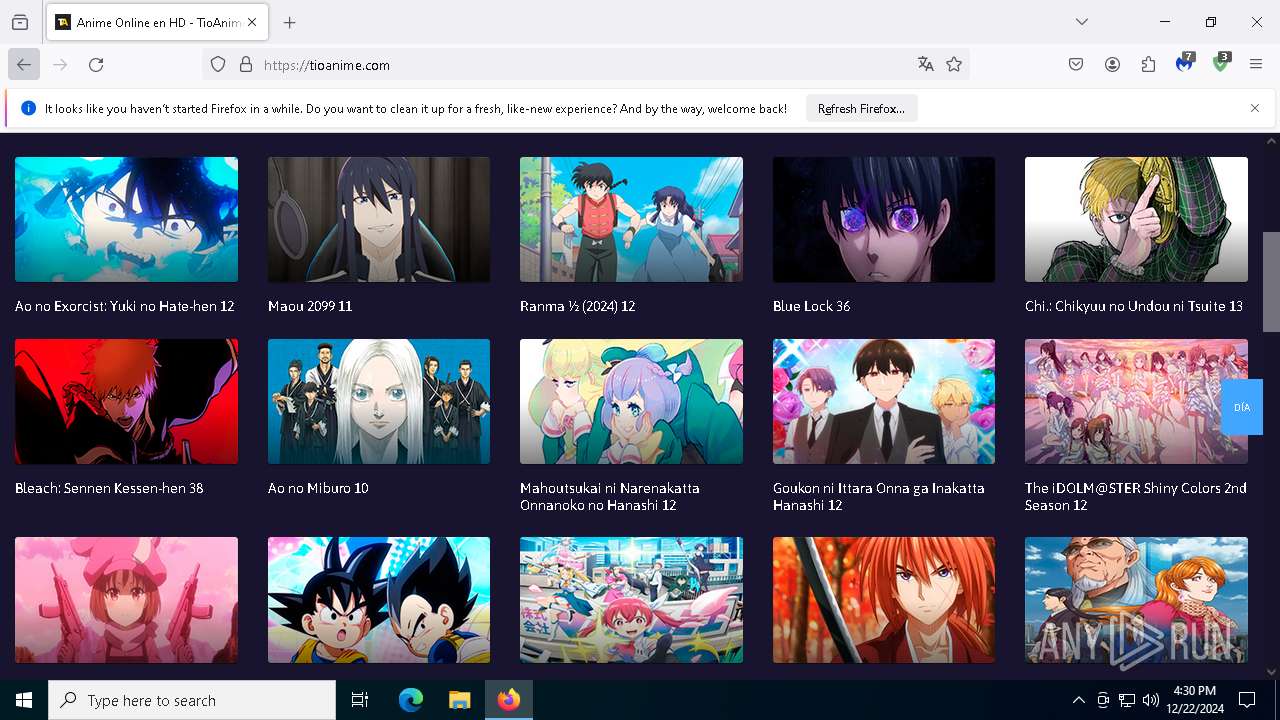Open shield extension with badge 3

point(1221,64)
